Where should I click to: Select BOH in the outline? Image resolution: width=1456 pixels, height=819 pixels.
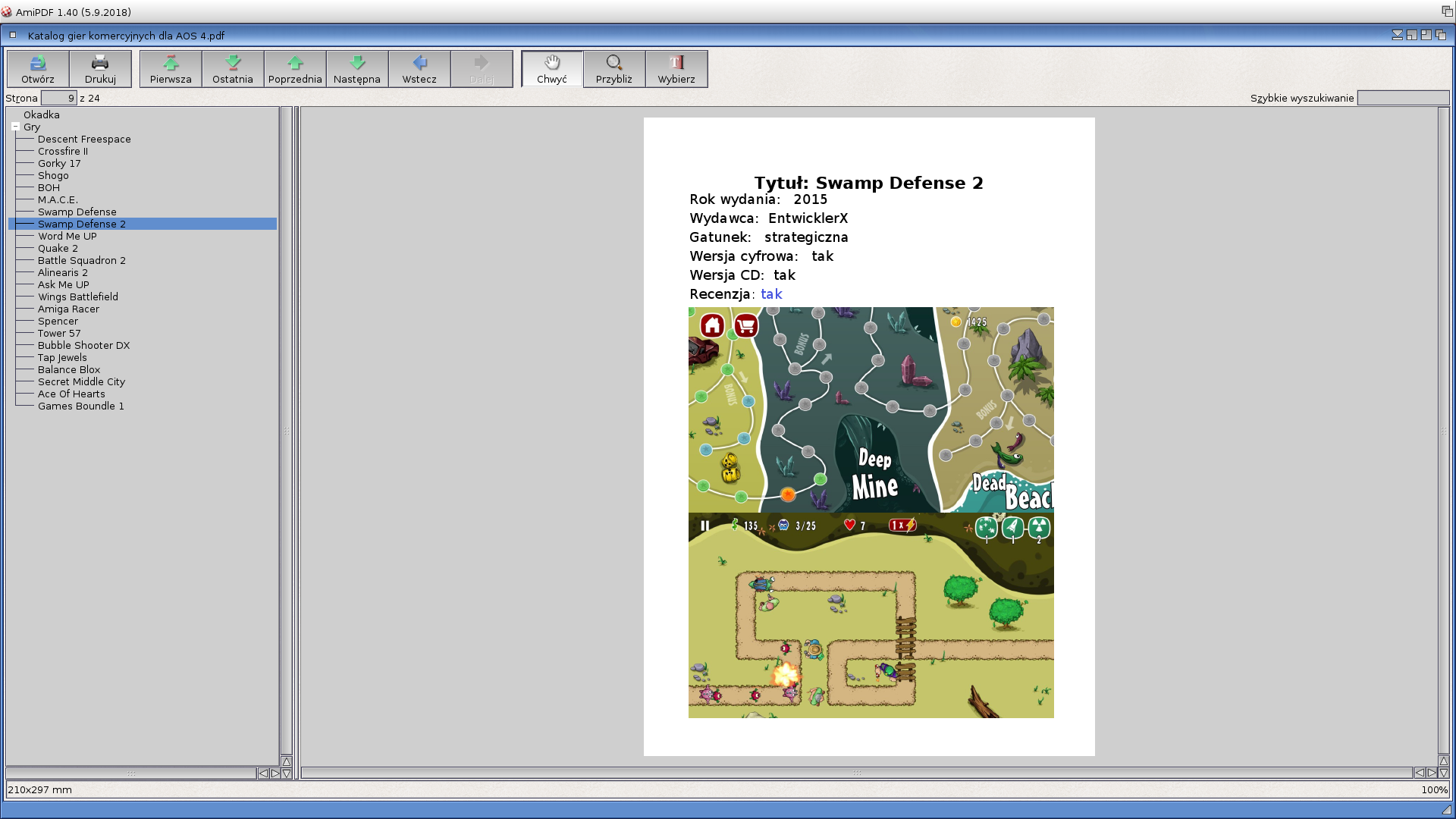coord(49,187)
